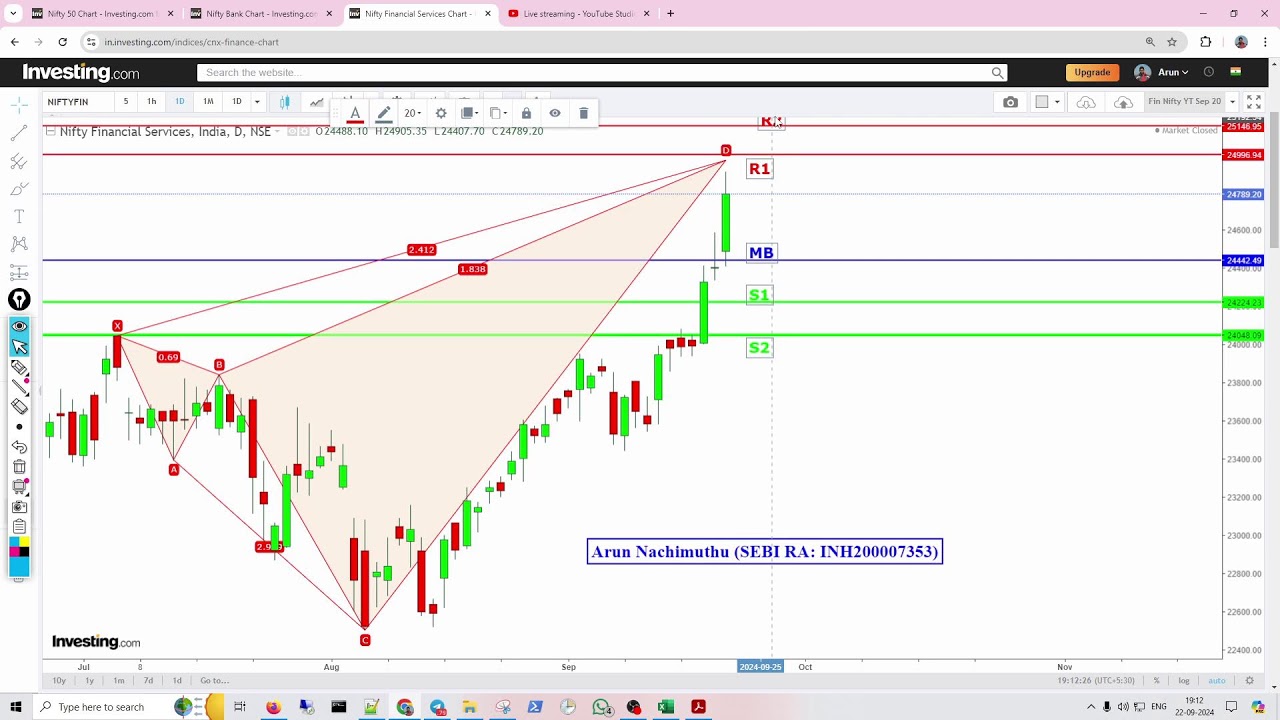This screenshot has height=720, width=1280.
Task: Open the India flag edition selector
Action: click(1235, 72)
